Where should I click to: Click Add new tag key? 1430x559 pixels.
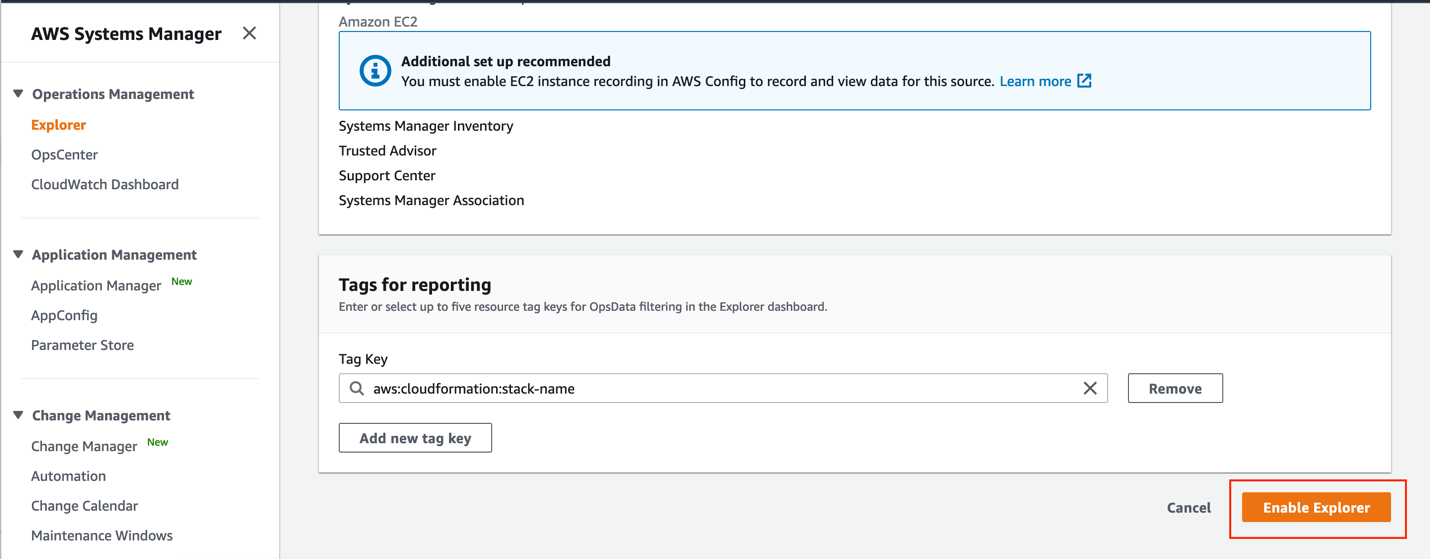point(415,438)
